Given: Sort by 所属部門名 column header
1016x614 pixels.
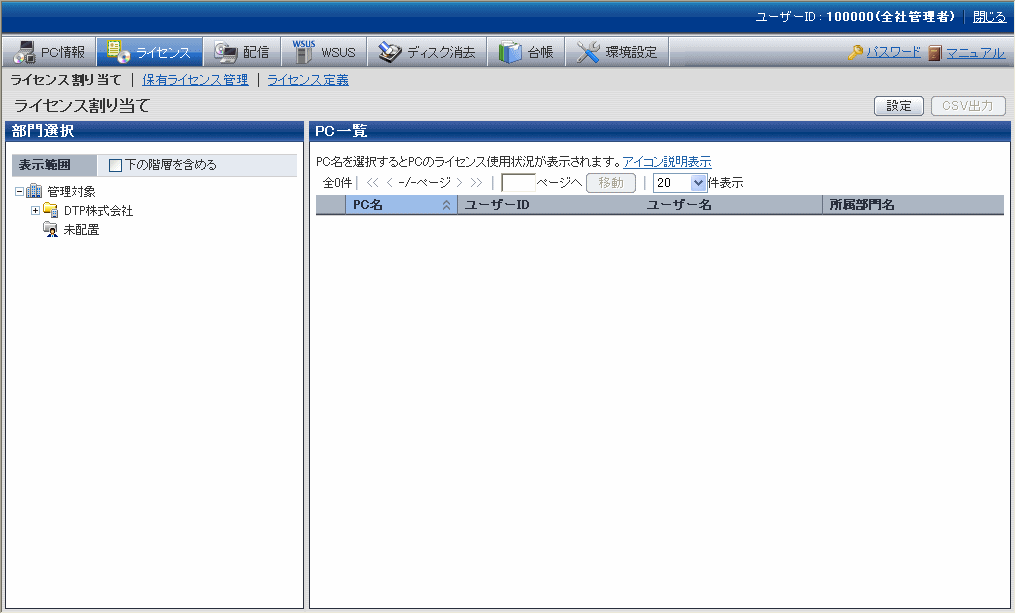Looking at the screenshot, I should 862,205.
